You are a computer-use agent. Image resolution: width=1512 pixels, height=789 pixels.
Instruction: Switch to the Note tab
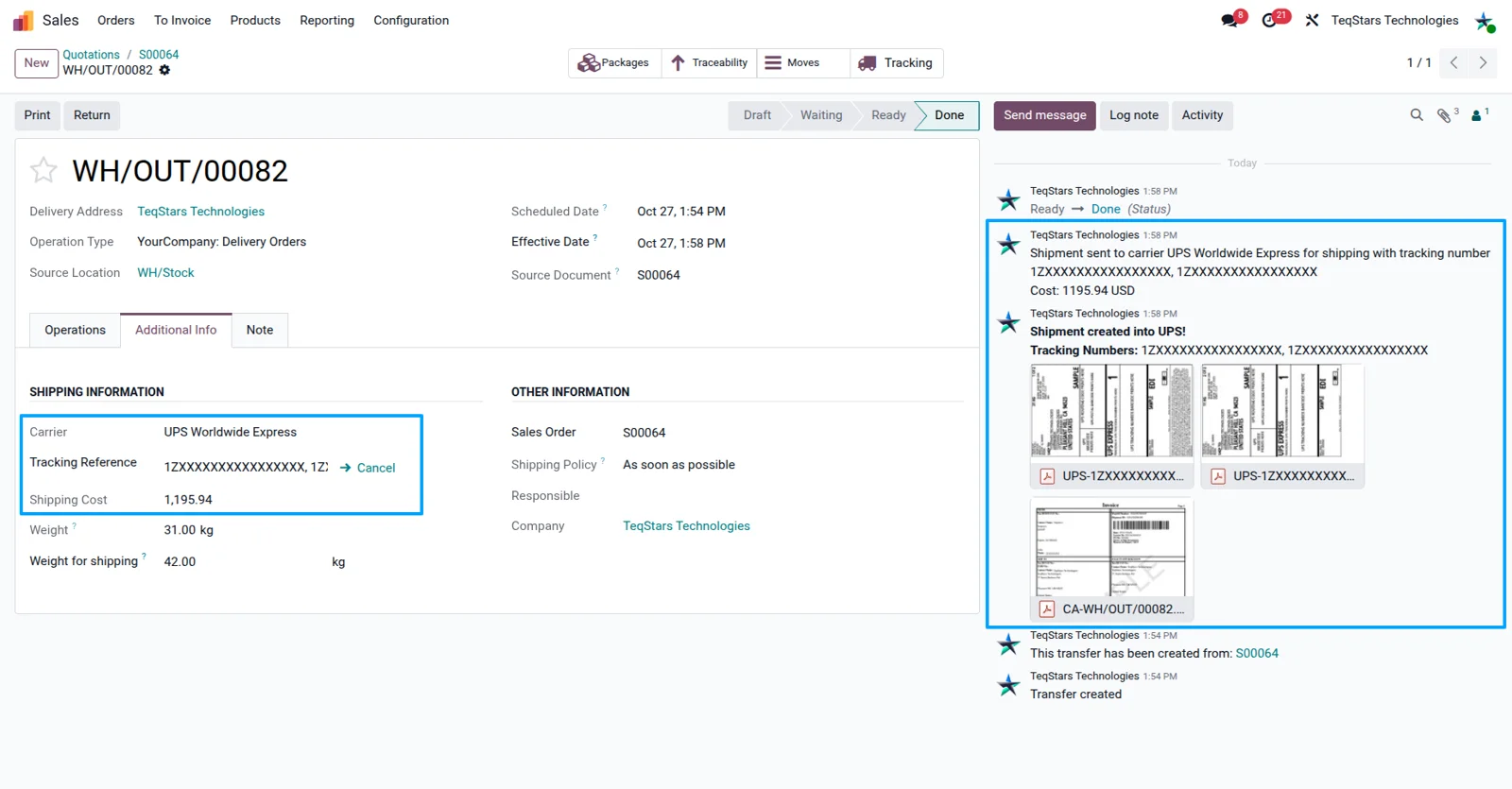point(260,330)
